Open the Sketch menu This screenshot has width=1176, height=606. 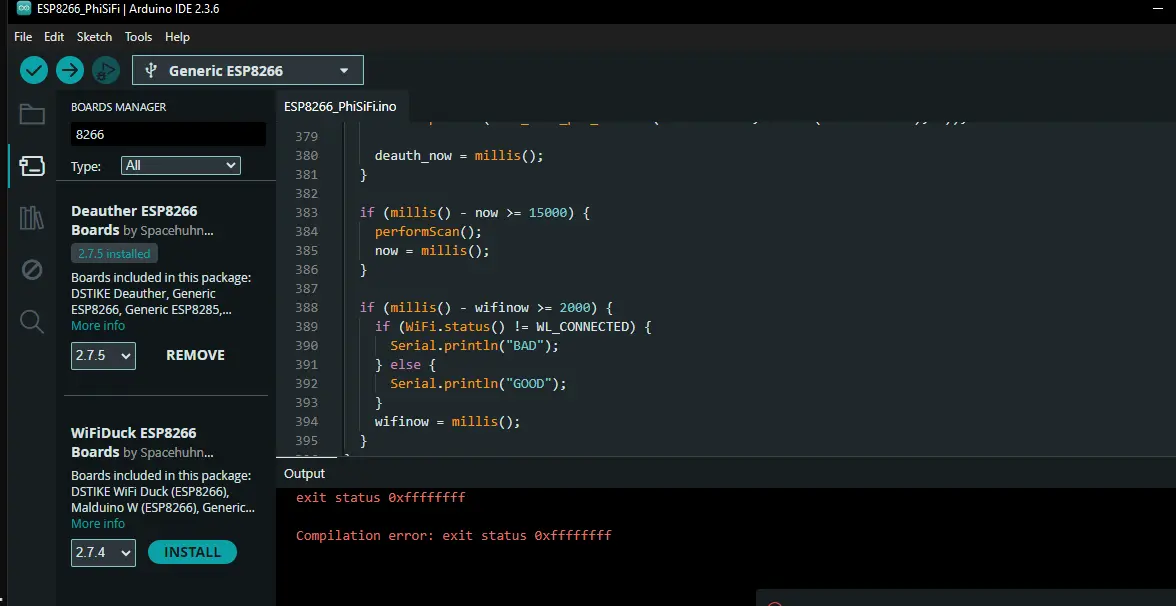pos(94,37)
